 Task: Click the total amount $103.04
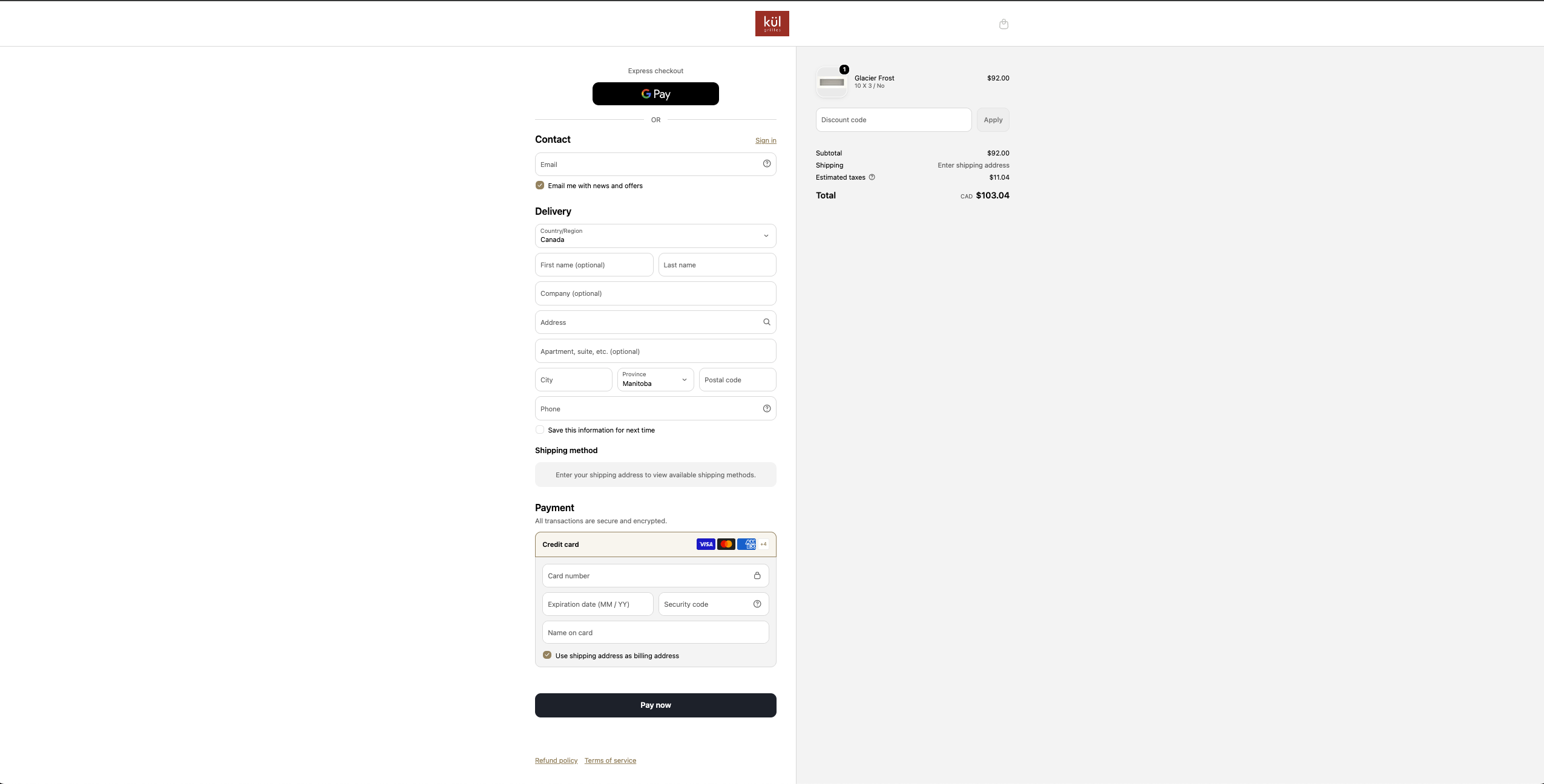[x=992, y=195]
